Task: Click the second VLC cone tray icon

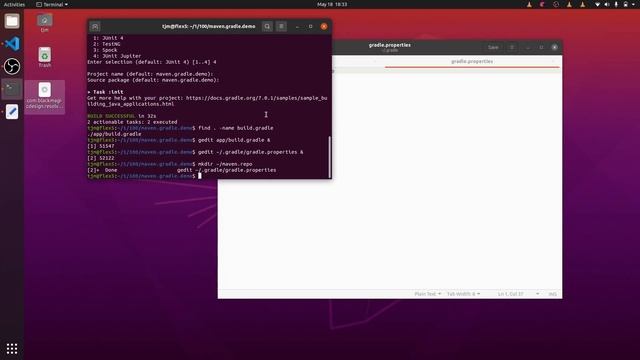Action: point(569,4)
